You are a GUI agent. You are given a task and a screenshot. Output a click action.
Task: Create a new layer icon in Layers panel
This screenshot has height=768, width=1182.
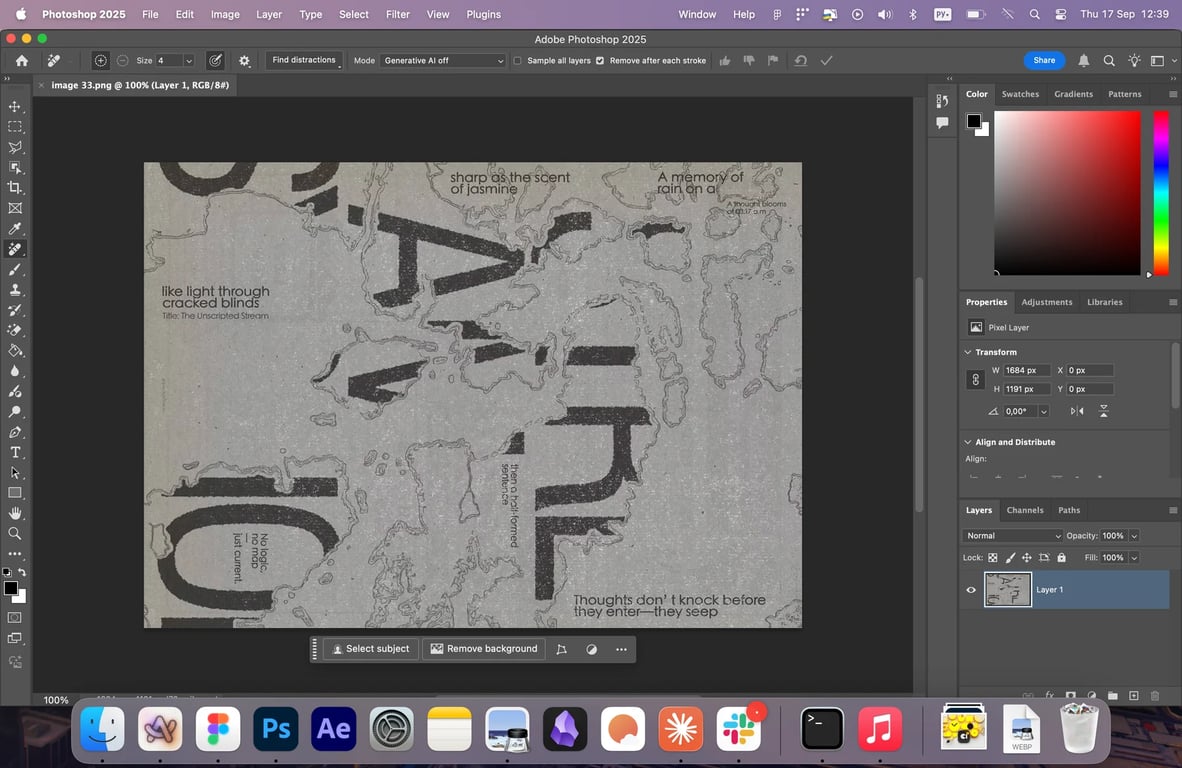(x=1134, y=696)
